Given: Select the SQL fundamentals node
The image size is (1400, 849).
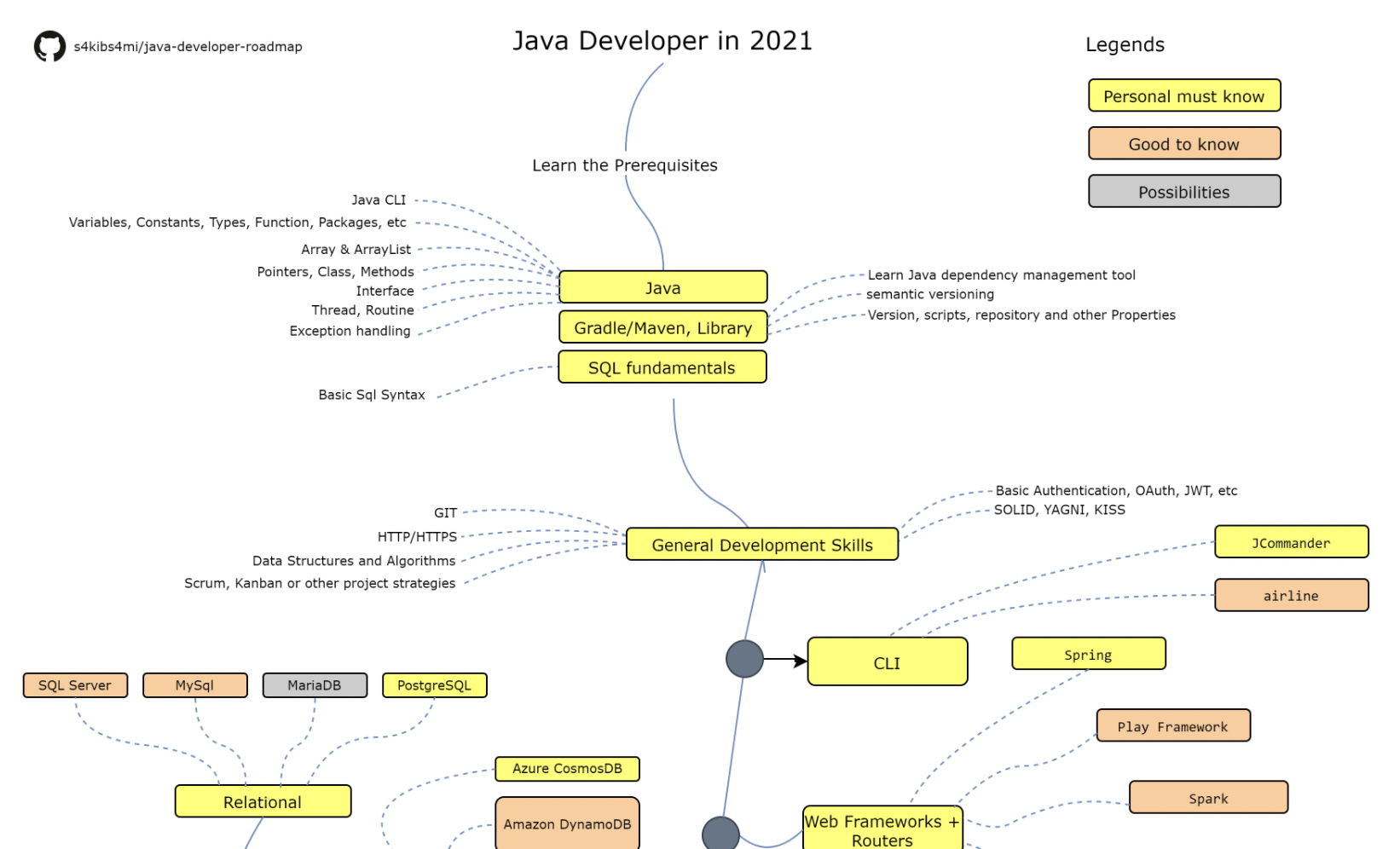Looking at the screenshot, I should [x=662, y=367].
